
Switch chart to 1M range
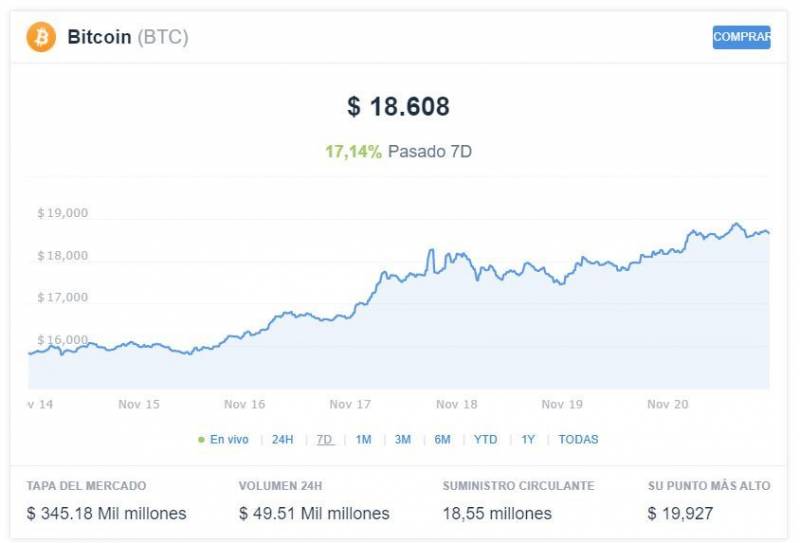pos(363,439)
